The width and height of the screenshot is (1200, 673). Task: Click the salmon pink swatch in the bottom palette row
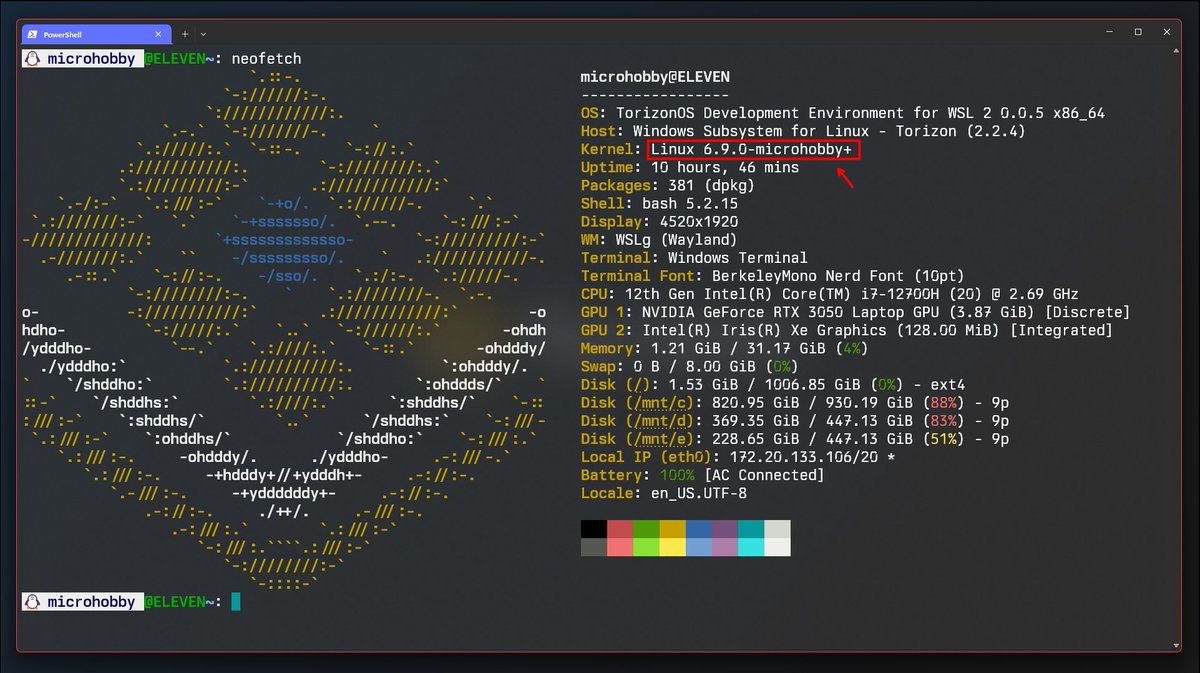(620, 547)
